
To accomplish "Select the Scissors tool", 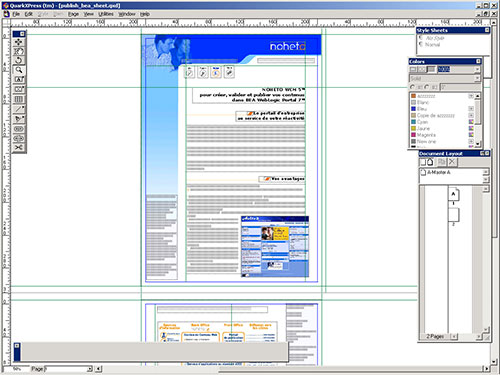I will point(19,147).
